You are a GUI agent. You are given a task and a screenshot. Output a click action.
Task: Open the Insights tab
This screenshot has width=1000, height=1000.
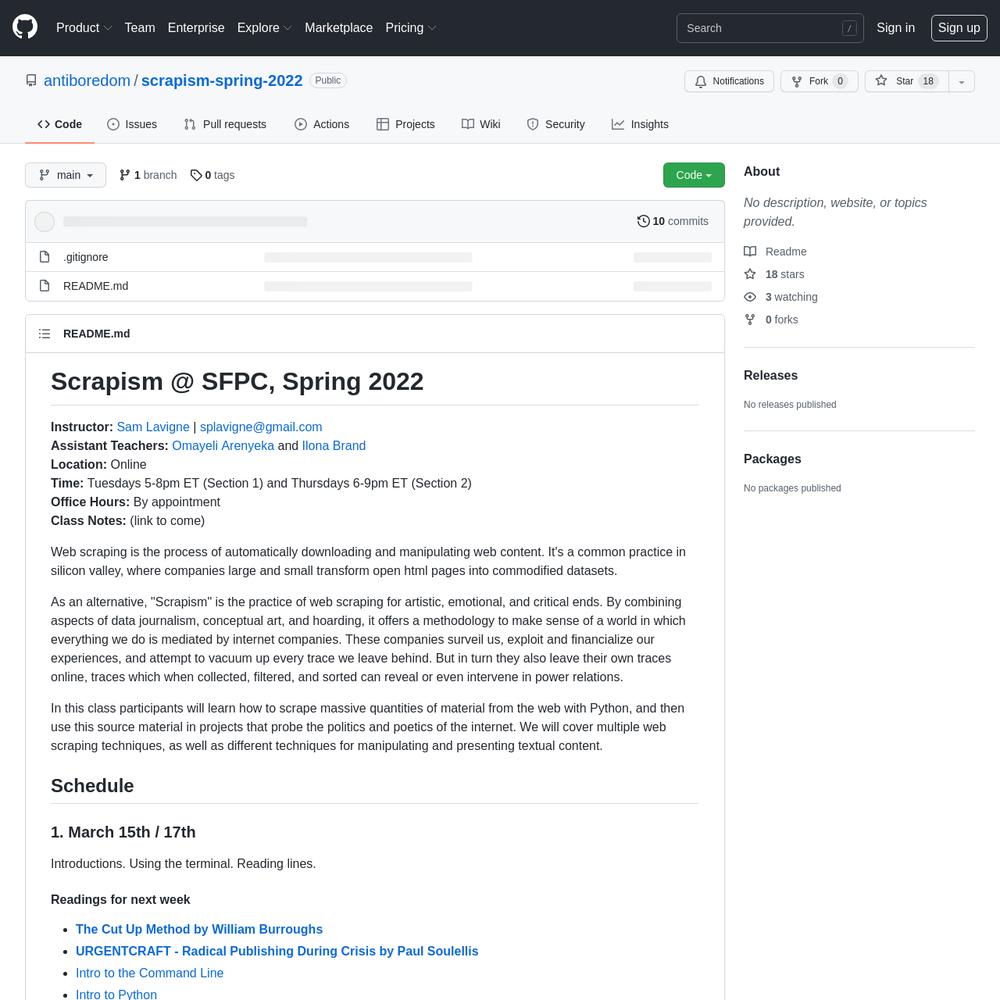[640, 124]
